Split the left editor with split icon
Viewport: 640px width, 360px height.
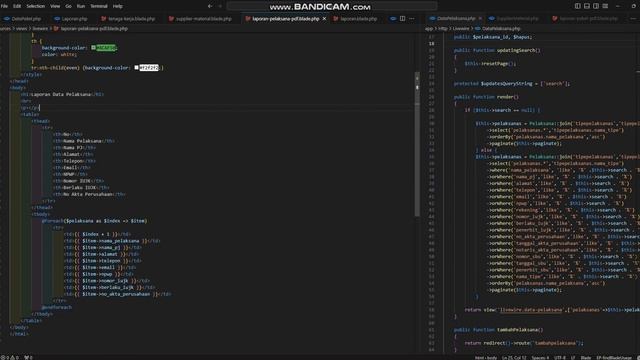point(402,19)
